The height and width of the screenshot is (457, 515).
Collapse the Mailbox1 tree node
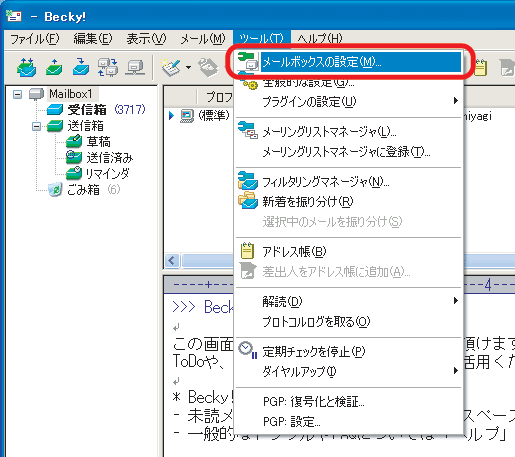coord(17,94)
